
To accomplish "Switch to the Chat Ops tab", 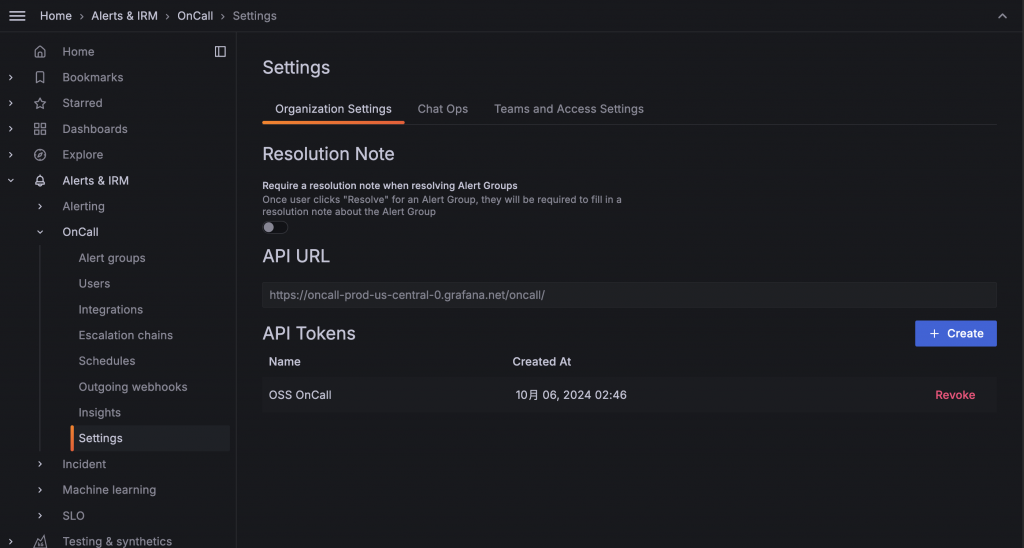I will click(x=442, y=109).
